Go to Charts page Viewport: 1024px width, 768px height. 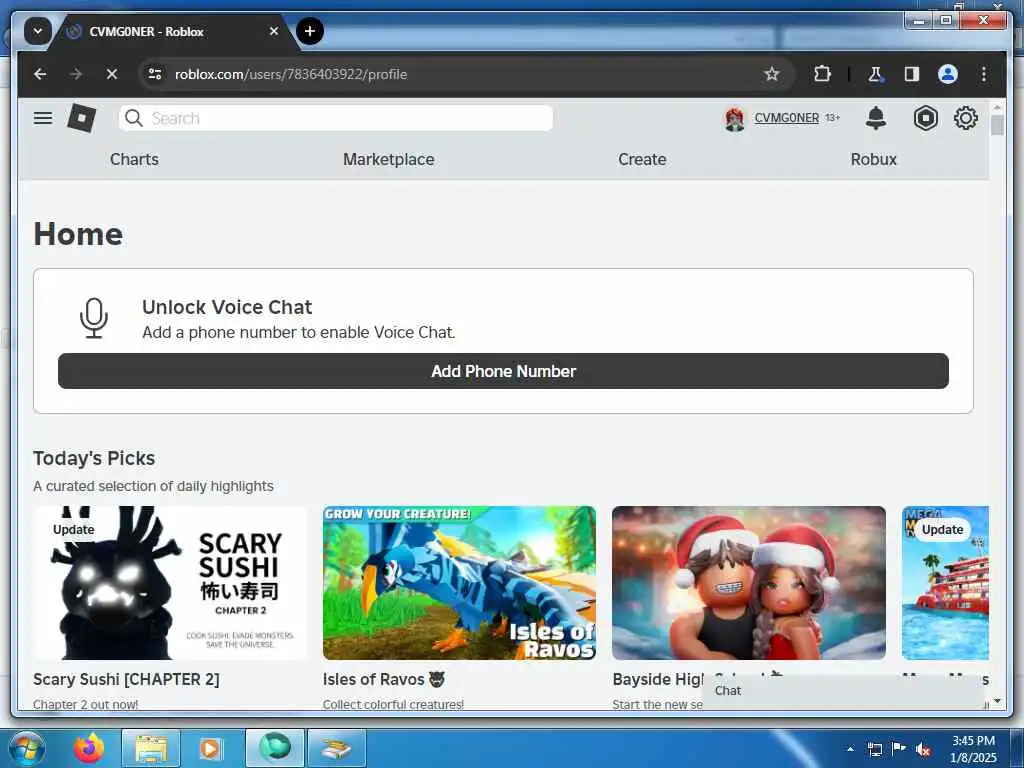[x=134, y=159]
